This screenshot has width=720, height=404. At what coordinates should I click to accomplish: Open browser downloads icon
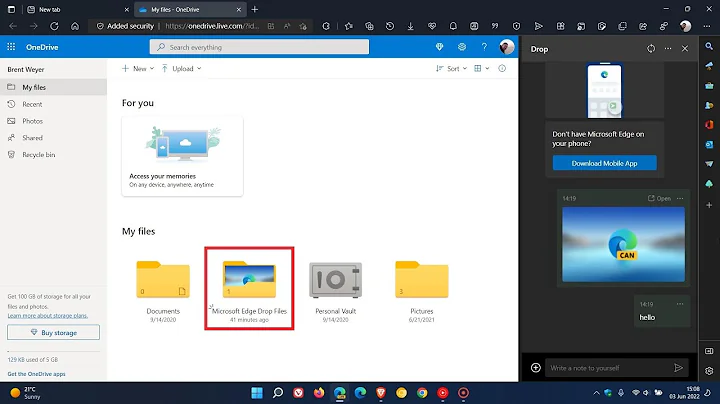[x=411, y=26]
